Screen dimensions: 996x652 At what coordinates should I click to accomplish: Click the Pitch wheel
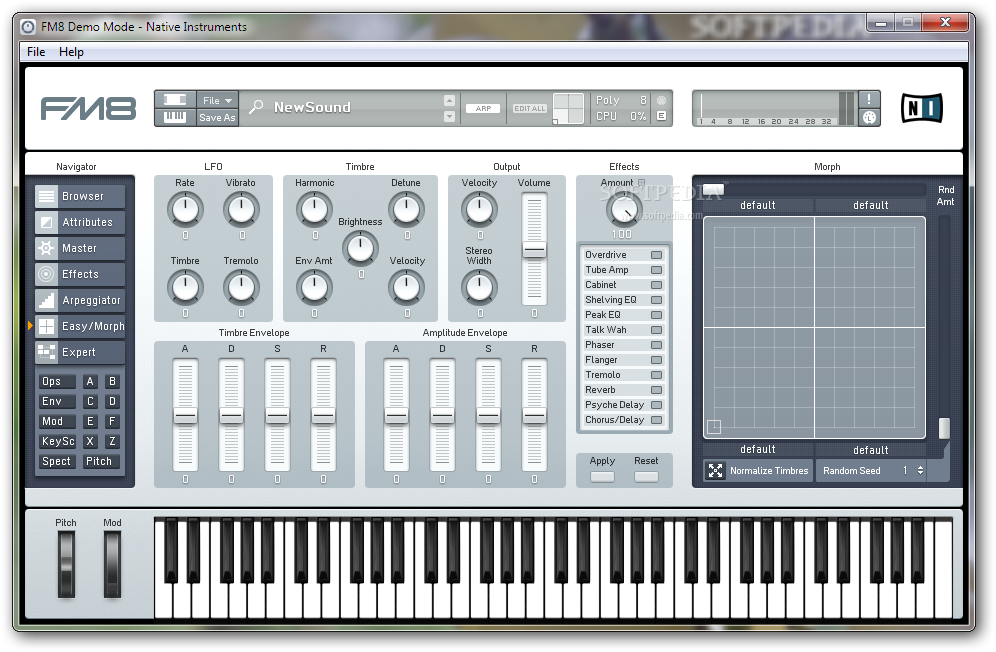coord(66,565)
